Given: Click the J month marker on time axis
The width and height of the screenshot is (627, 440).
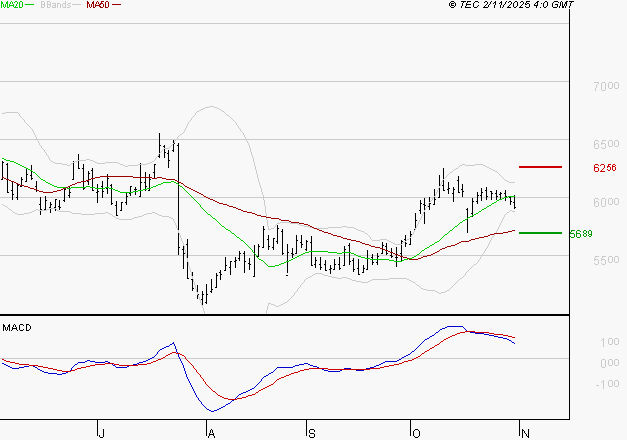Looking at the screenshot, I should 101,432.
